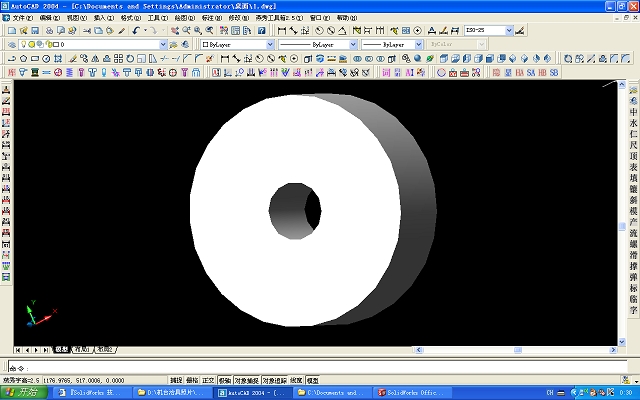This screenshot has height=400, width=640.
Task: Open the Layer Properties Manager icon
Action: click(x=12, y=44)
